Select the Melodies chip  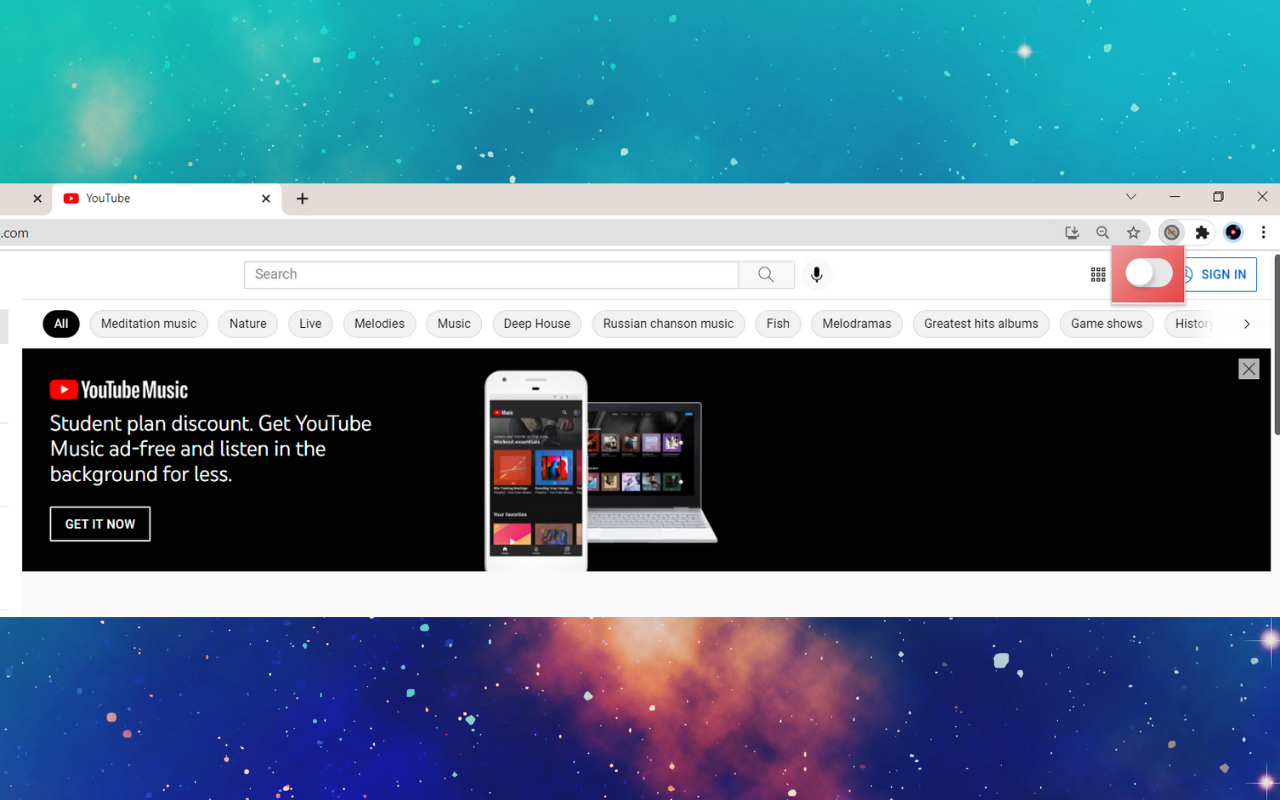coord(379,324)
